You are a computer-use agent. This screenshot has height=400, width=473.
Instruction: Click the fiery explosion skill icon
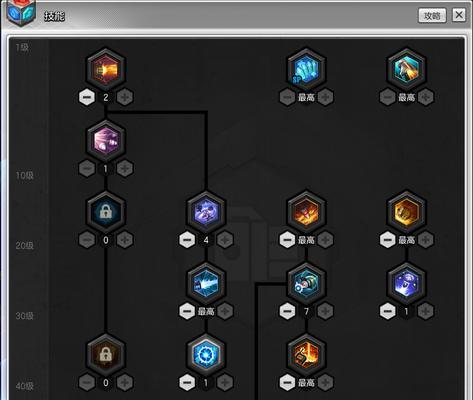[x=306, y=212]
